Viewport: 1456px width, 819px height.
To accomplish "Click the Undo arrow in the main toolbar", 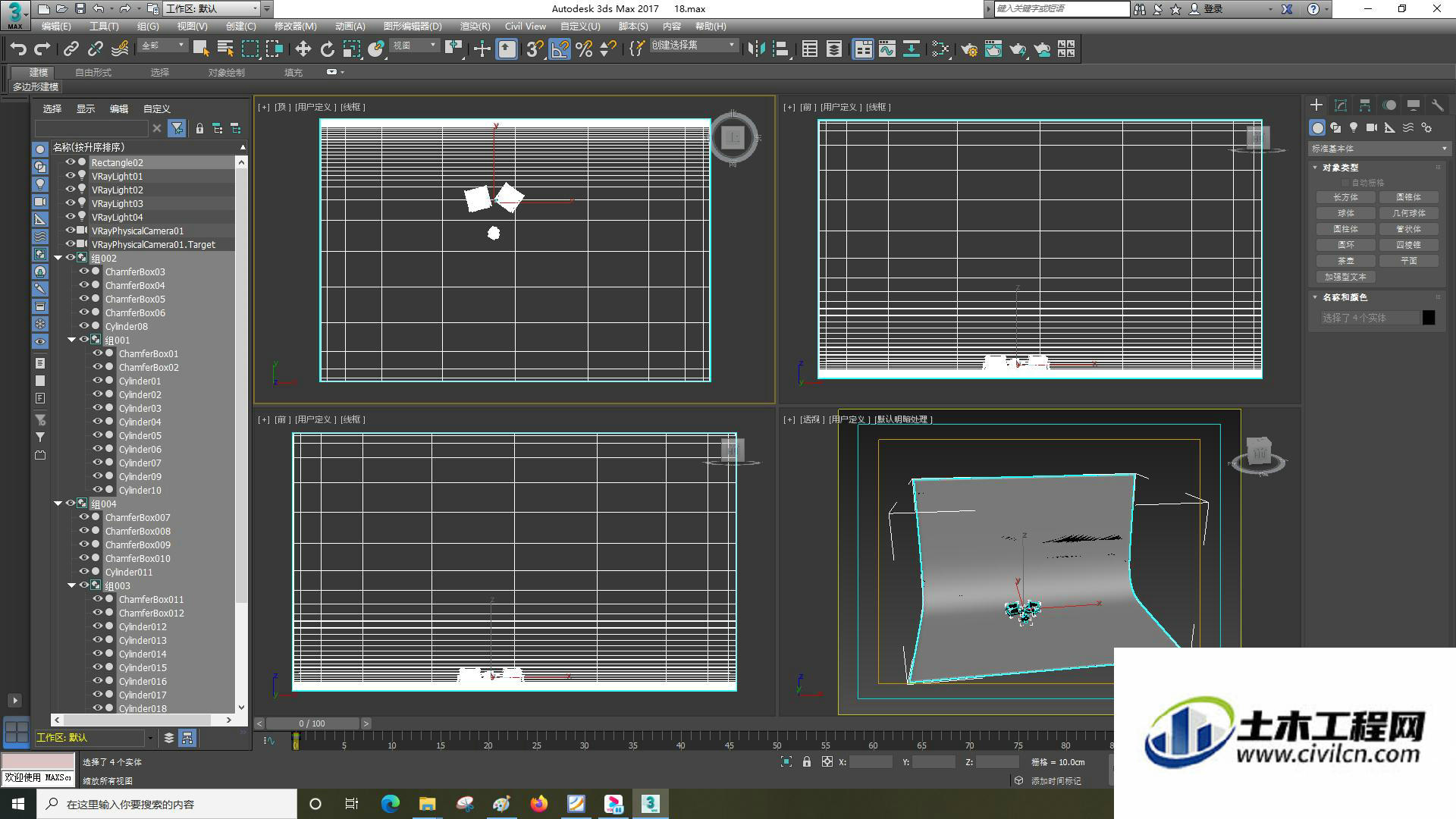I will click(18, 49).
